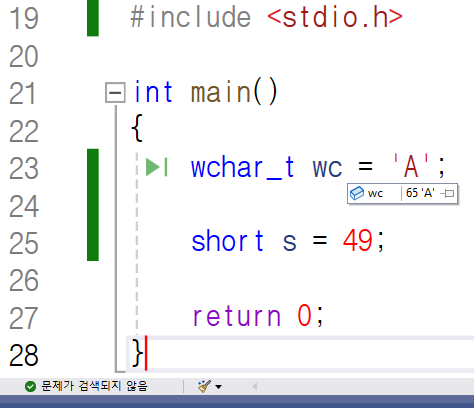Click the wc variable cube icon in data tip
The width and height of the screenshot is (474, 408).
pyautogui.click(x=357, y=193)
